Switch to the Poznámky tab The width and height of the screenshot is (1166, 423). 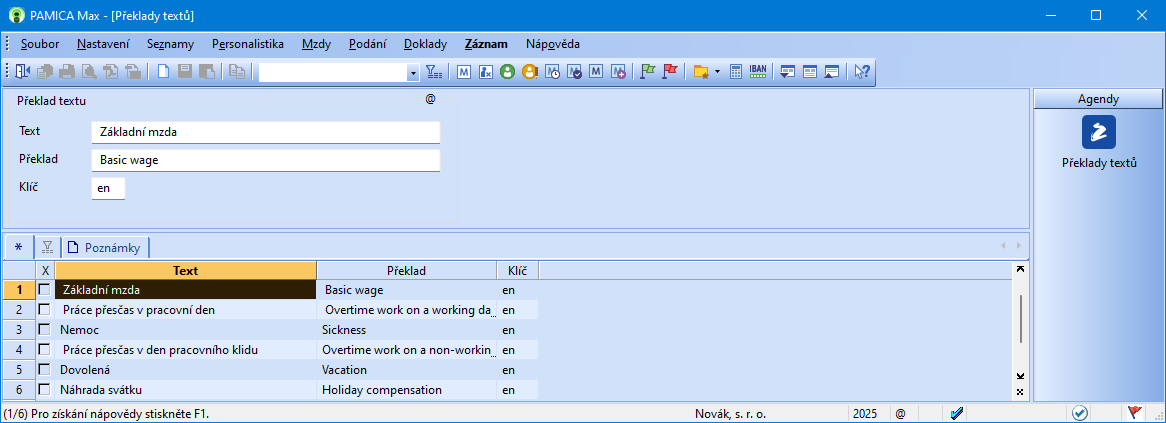tap(108, 247)
